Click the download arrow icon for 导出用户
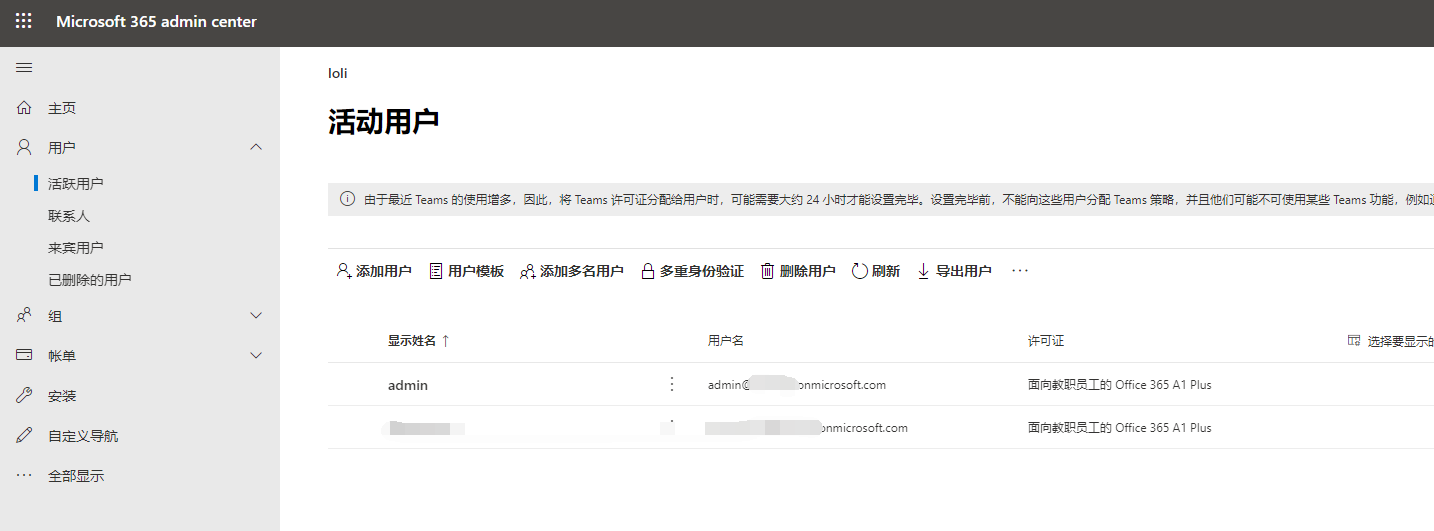 tap(923, 271)
